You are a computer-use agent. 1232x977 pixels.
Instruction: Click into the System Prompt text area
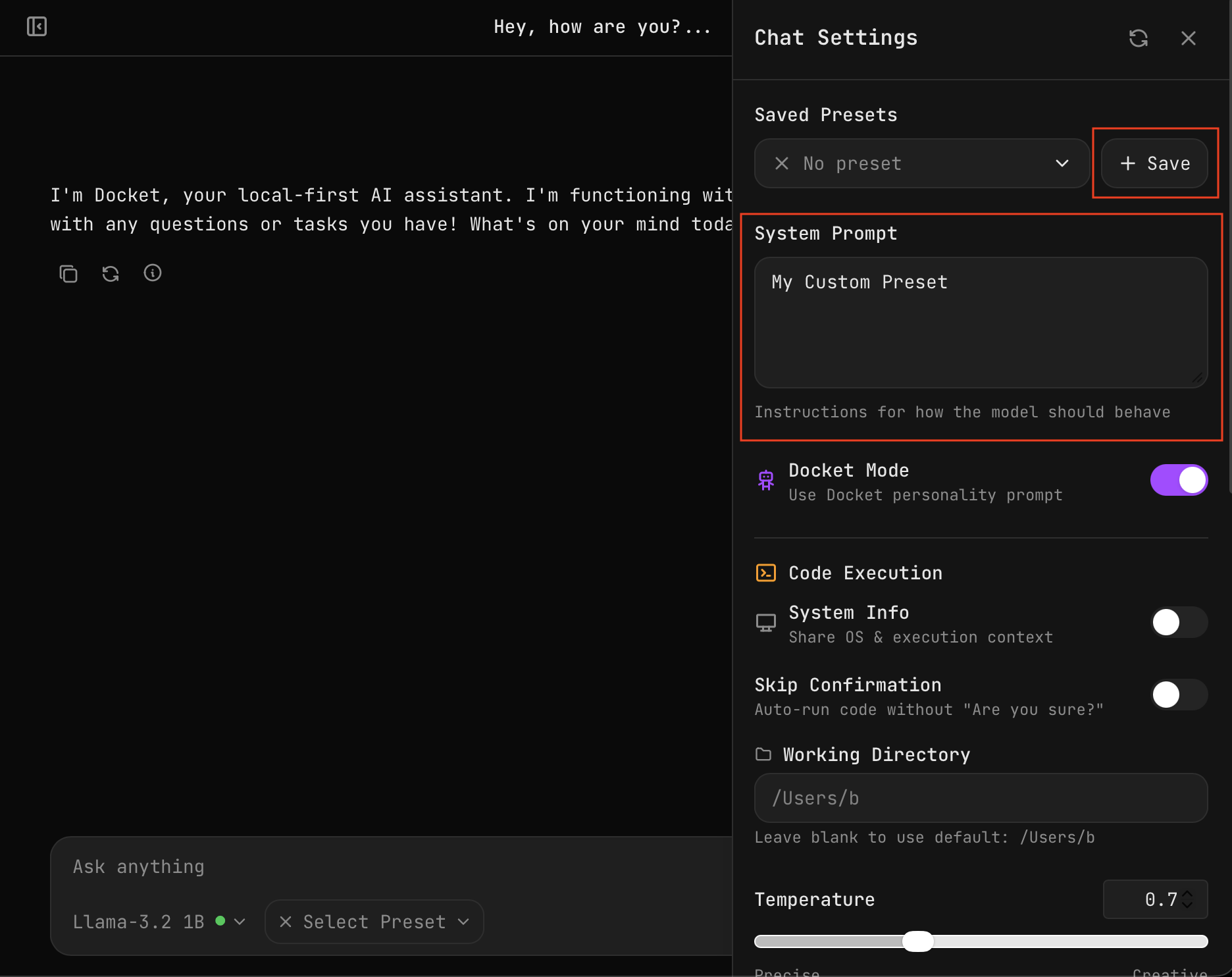coord(981,323)
